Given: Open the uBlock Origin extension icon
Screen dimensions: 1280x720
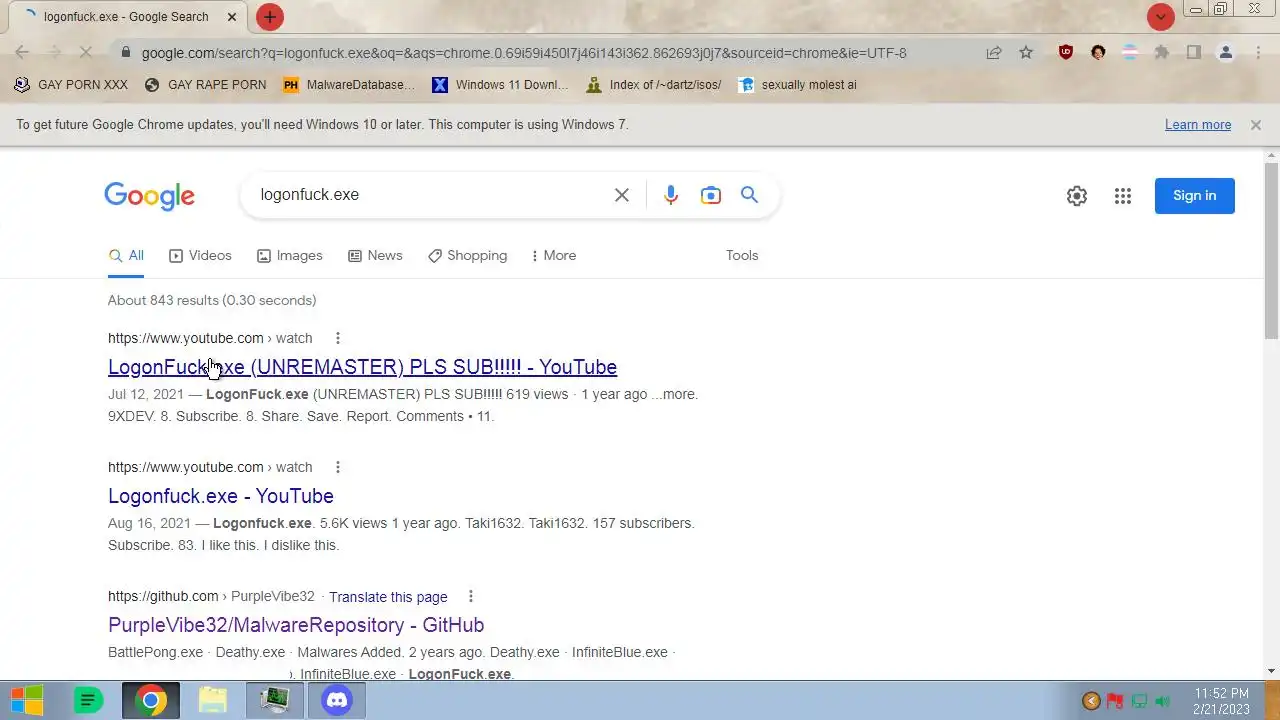Looking at the screenshot, I should point(1066,53).
